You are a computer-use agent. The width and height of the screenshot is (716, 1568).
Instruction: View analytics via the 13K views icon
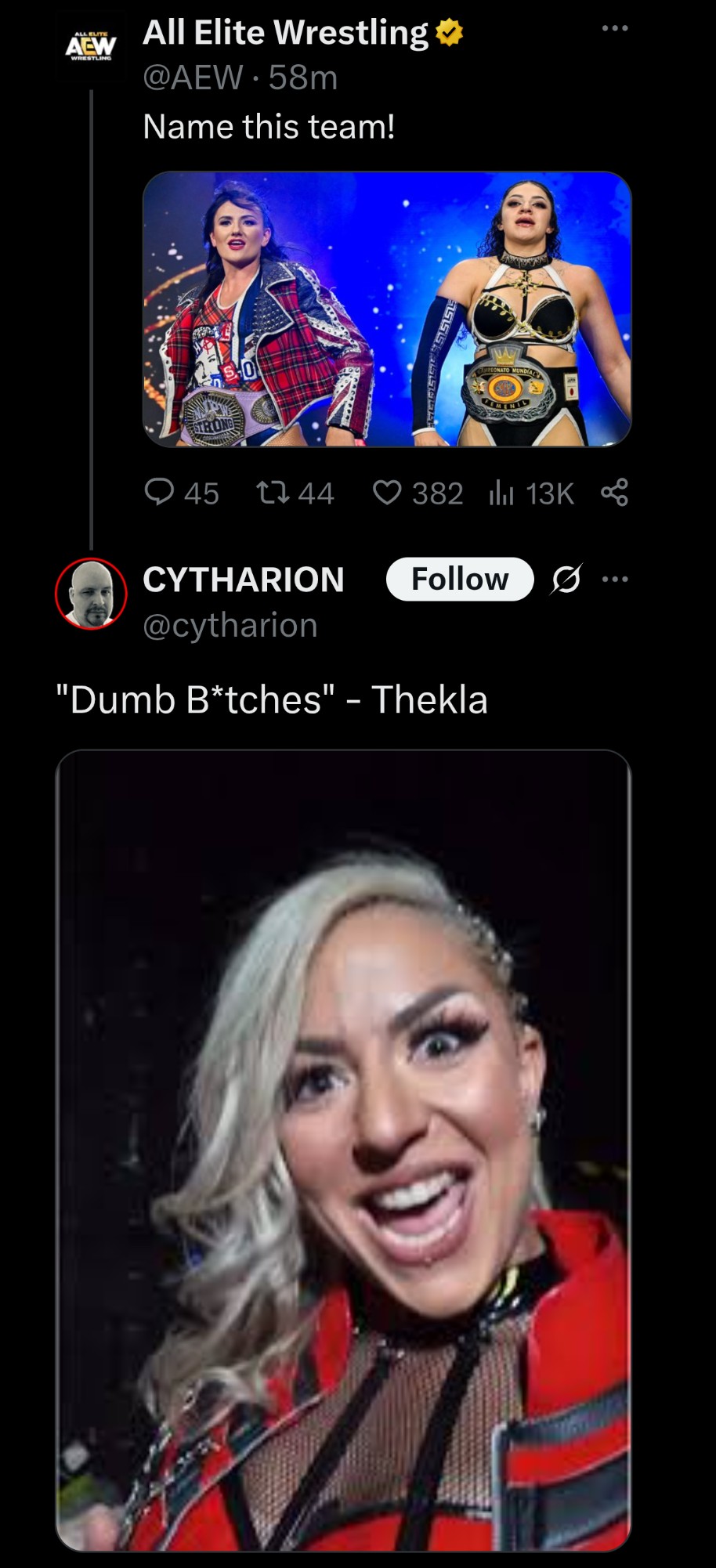tap(501, 493)
